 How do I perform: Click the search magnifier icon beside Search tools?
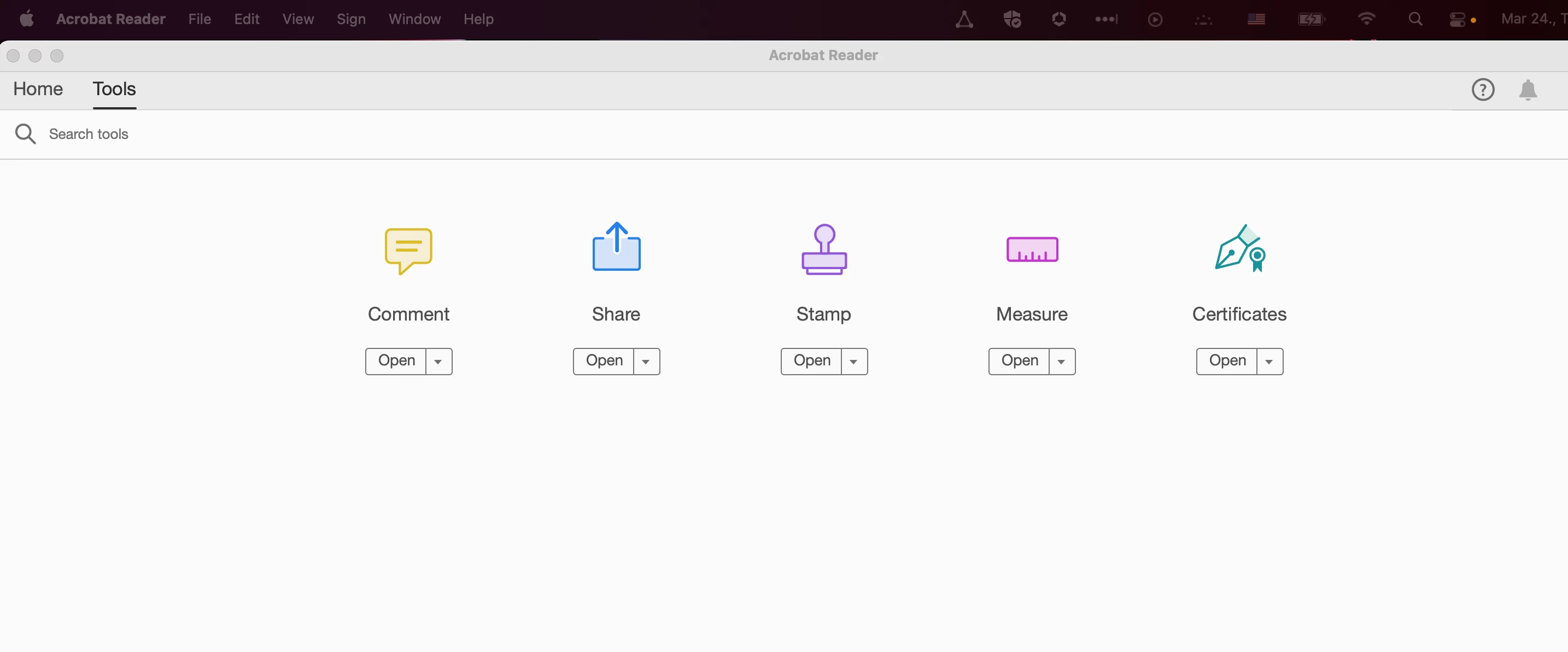[25, 134]
